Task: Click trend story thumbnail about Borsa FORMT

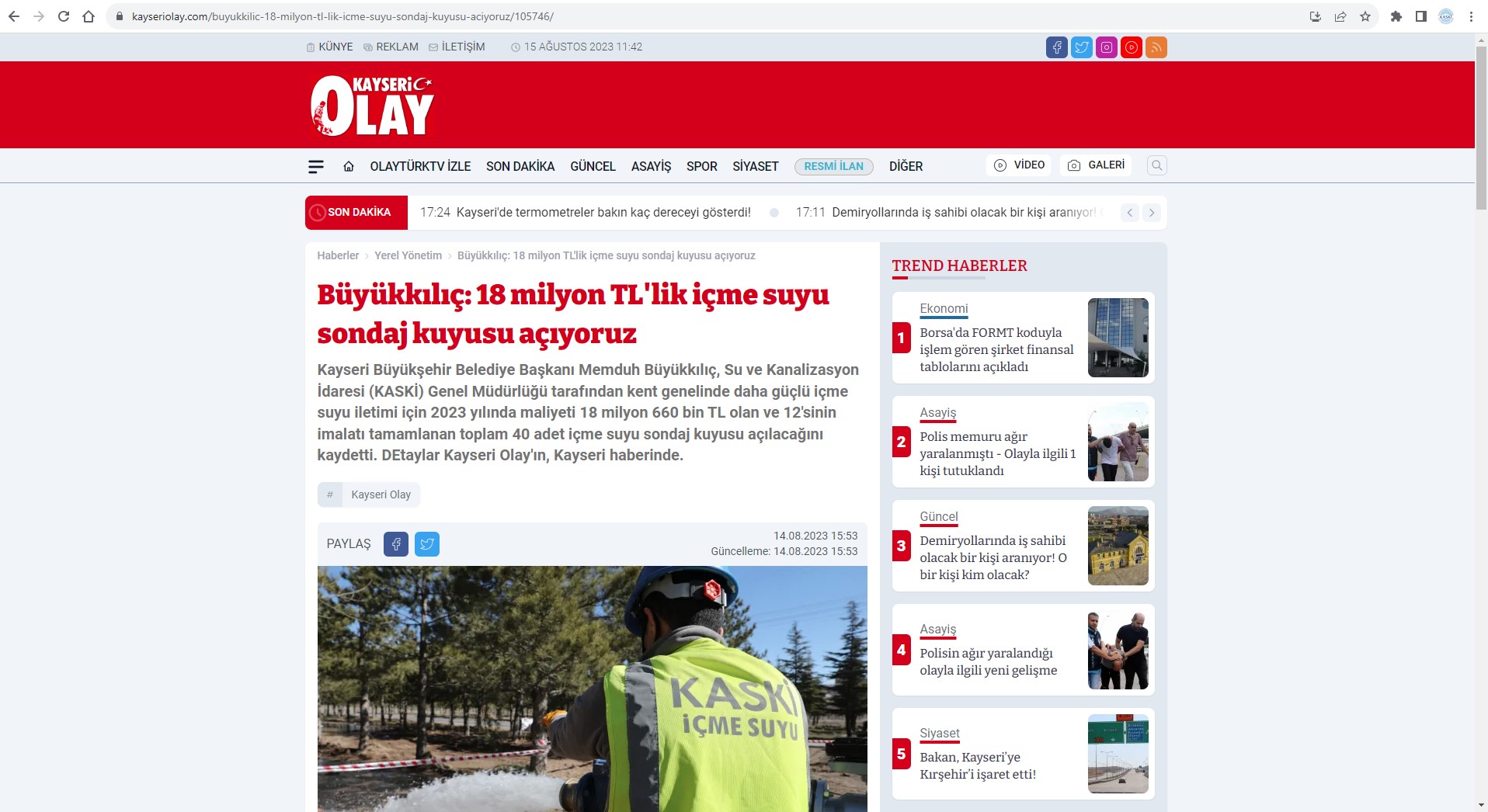Action: (x=1118, y=338)
